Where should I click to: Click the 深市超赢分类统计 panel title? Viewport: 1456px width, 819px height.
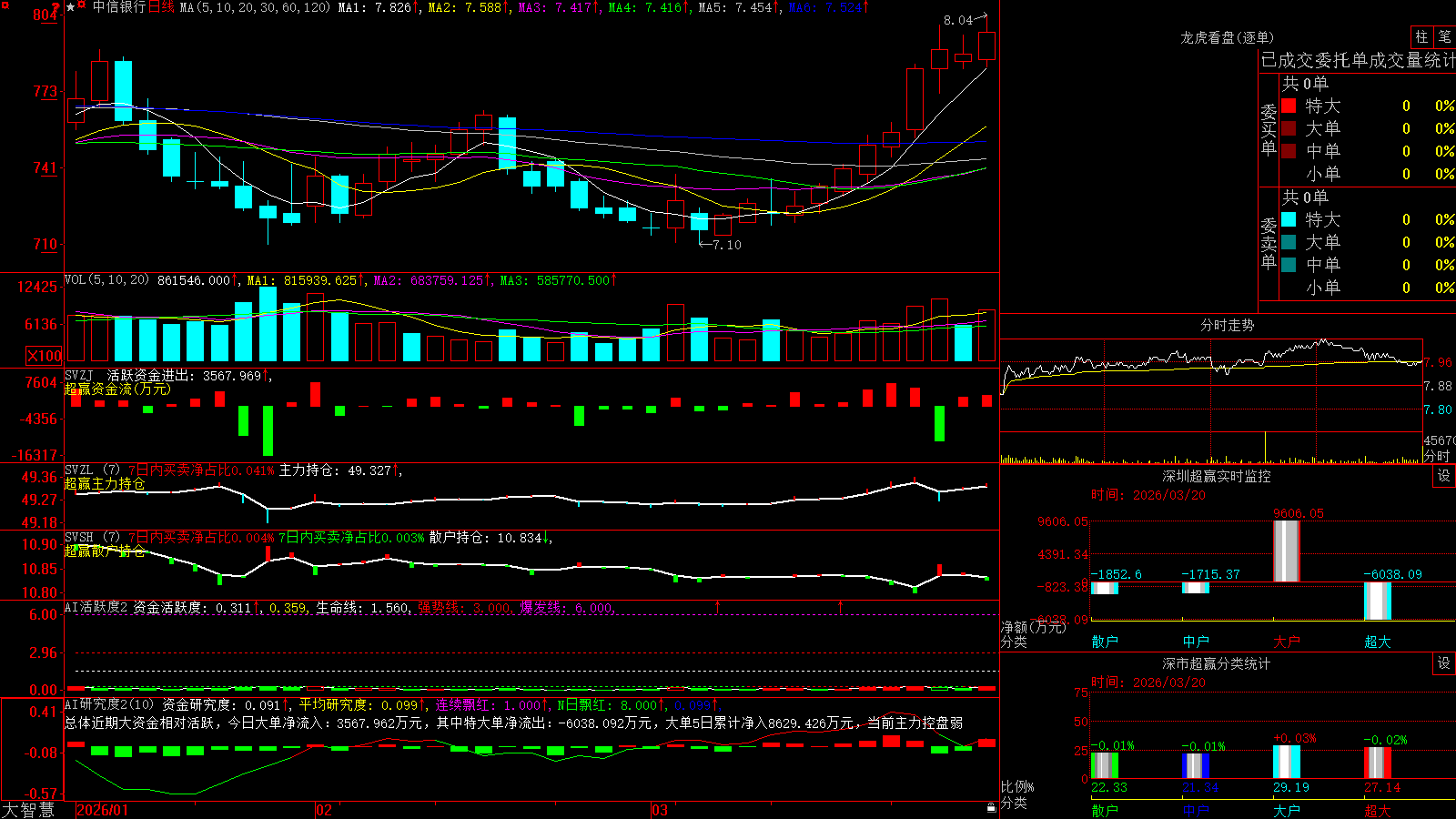coord(1216,663)
